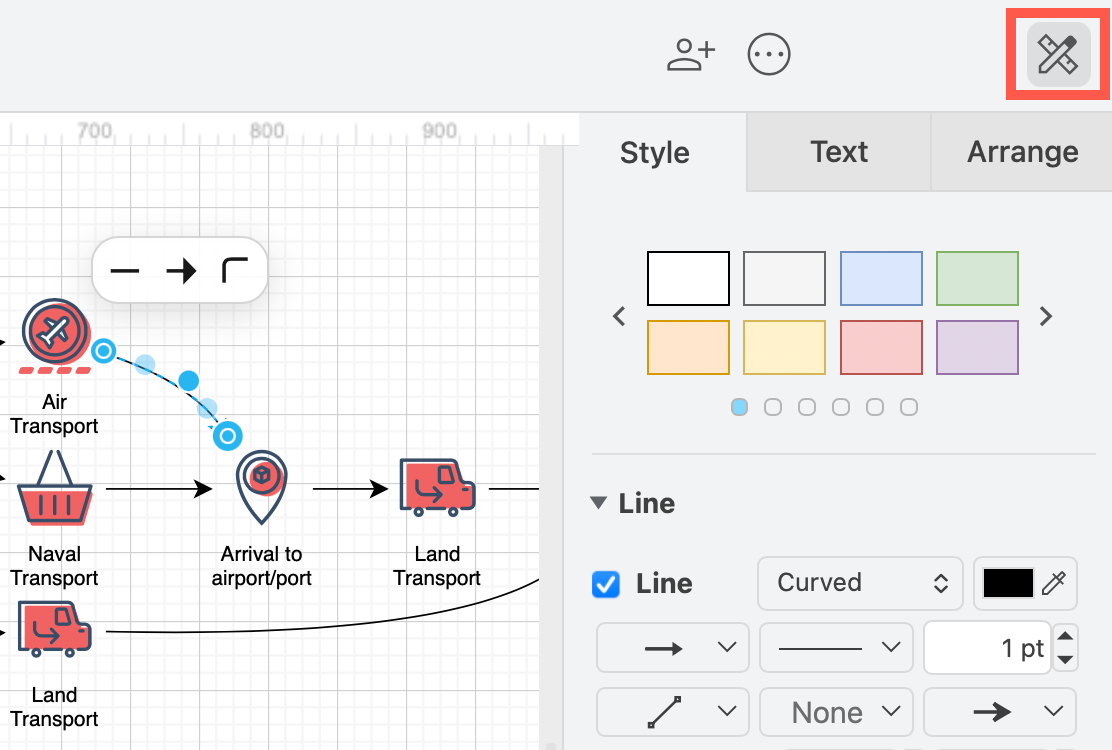Open the waypoint diagonal line dropdown

click(x=672, y=712)
